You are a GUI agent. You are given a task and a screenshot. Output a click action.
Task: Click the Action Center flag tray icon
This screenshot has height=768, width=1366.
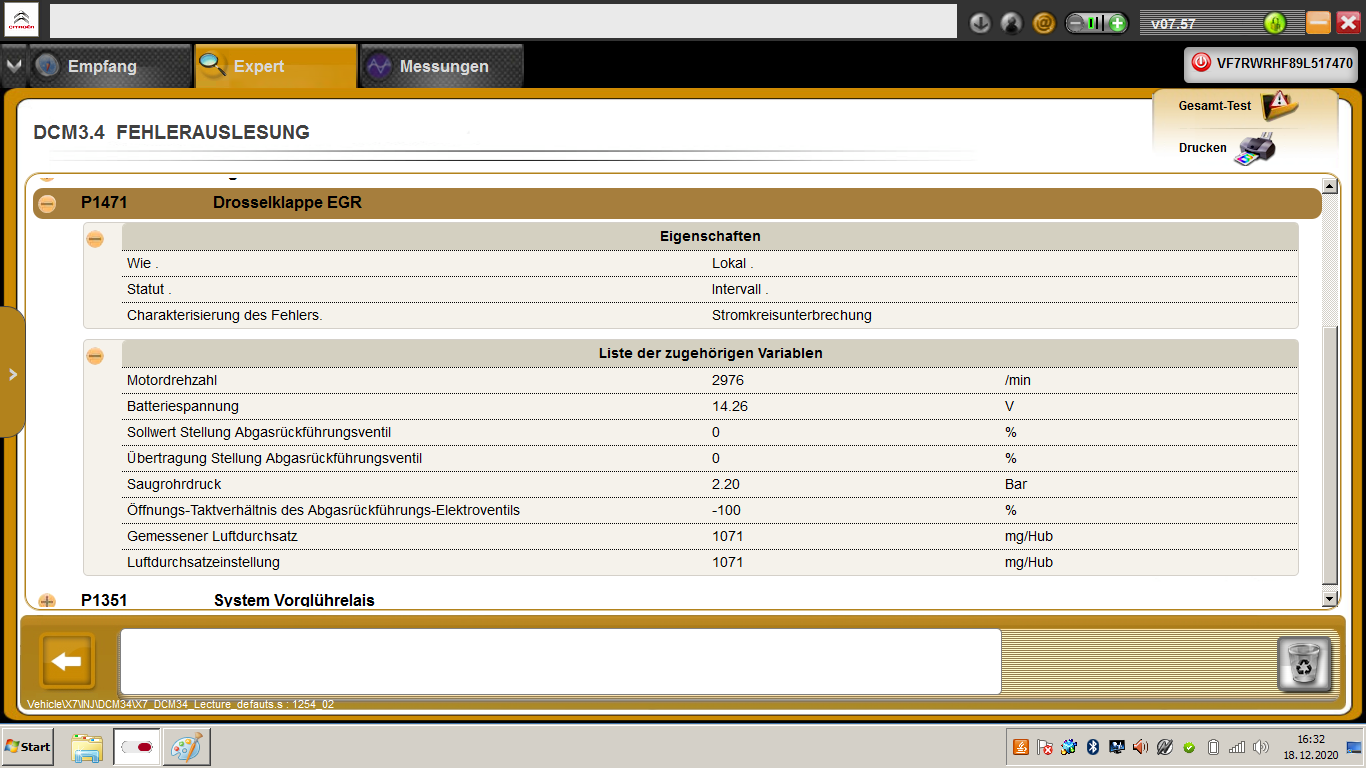(1045, 747)
